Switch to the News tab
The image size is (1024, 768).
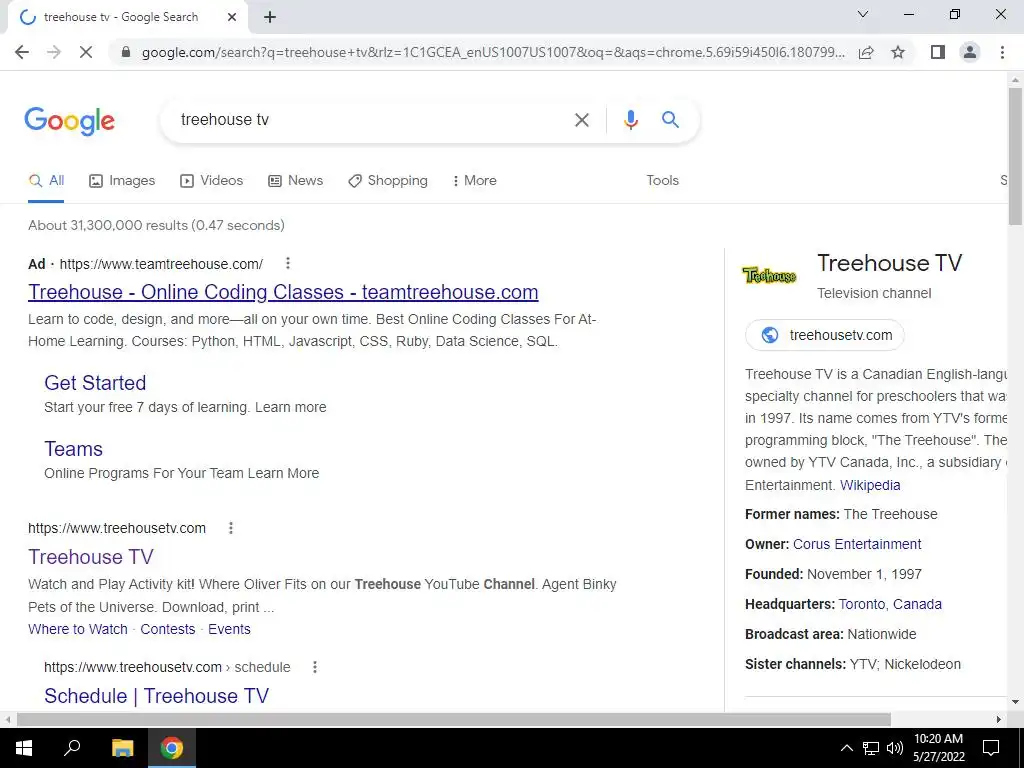point(296,180)
